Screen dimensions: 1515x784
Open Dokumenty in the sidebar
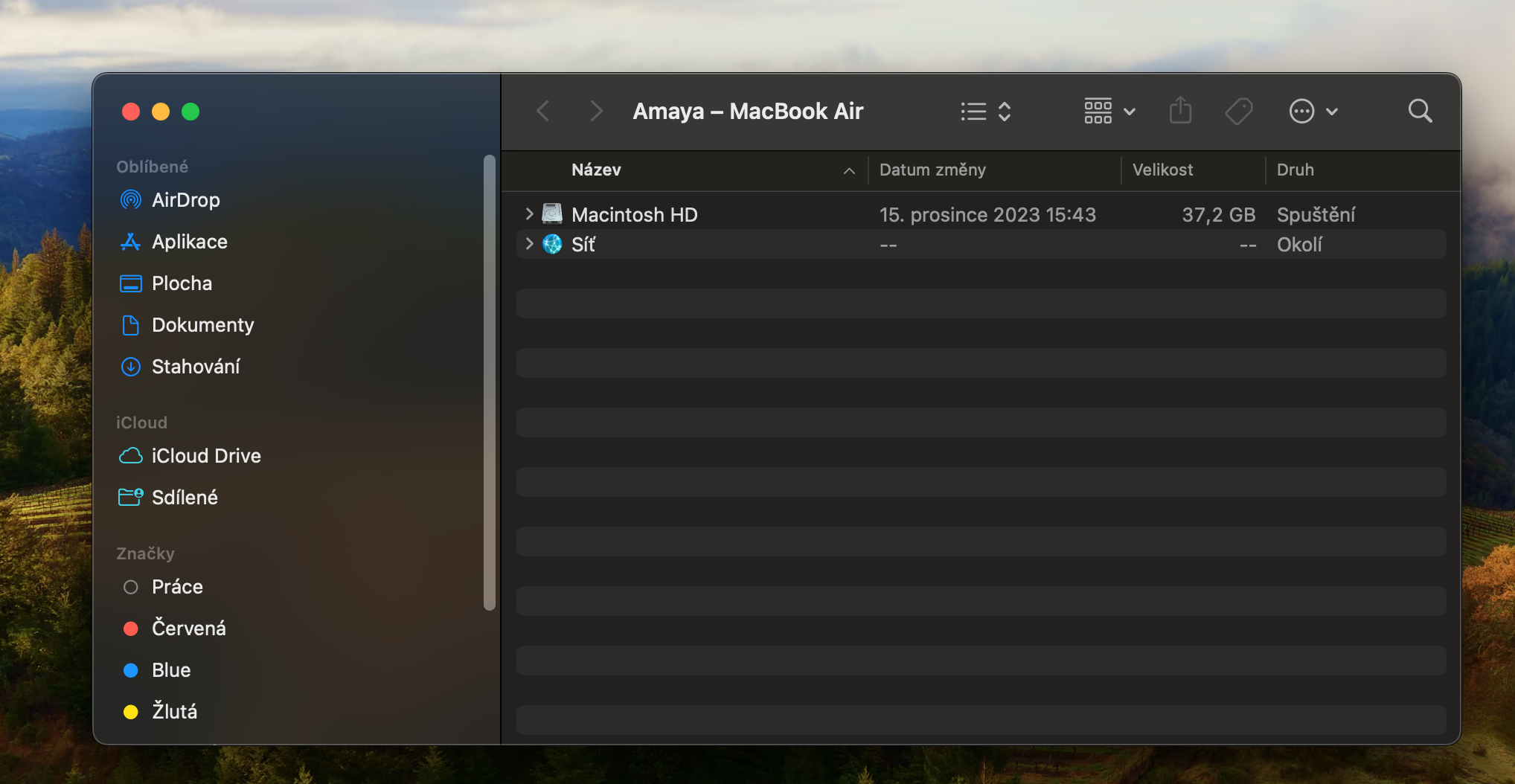pyautogui.click(x=186, y=325)
